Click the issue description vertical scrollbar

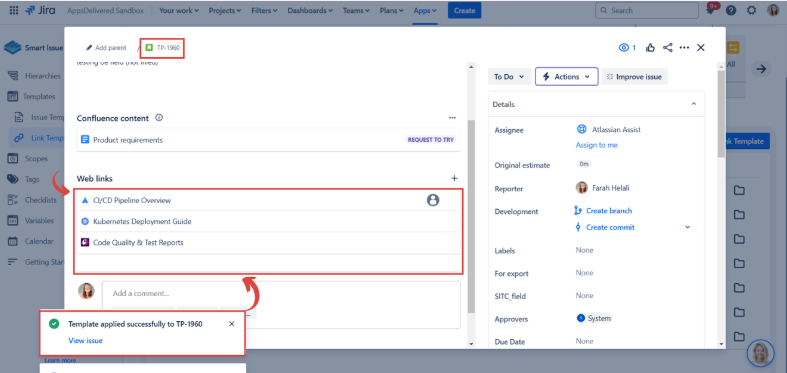coord(471,216)
